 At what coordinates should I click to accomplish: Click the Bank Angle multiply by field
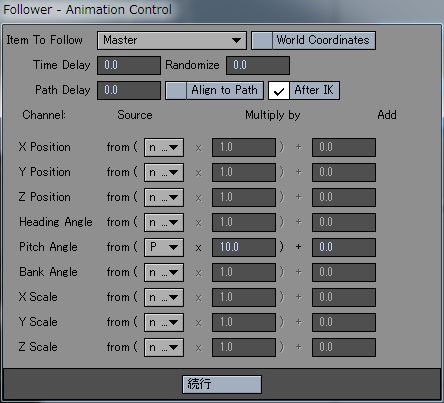244,272
